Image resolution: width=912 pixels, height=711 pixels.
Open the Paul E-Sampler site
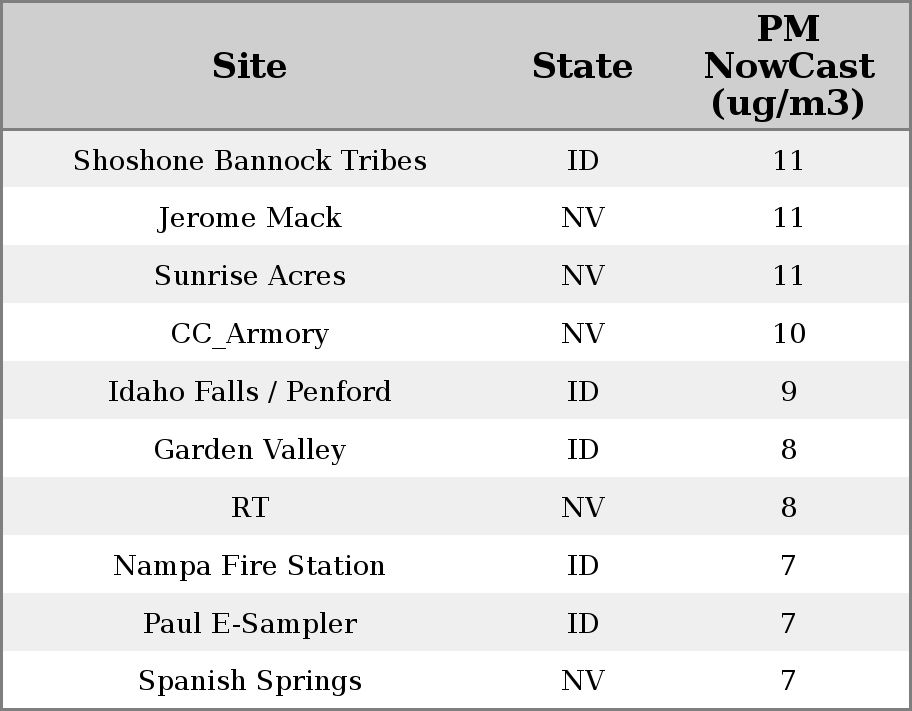[x=249, y=624]
